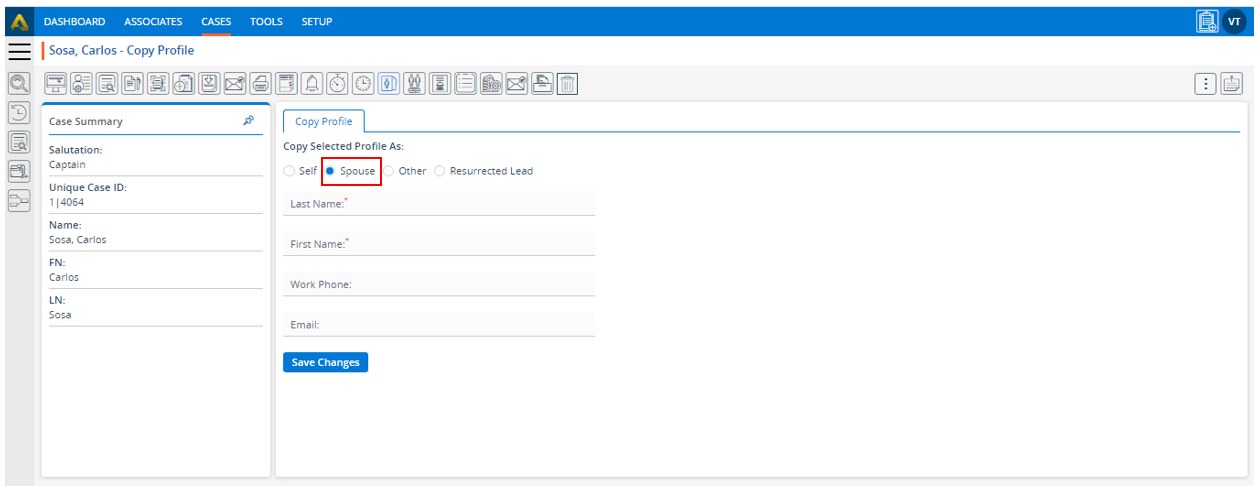
Task: Open the VT user avatar menu
Action: [1234, 21]
